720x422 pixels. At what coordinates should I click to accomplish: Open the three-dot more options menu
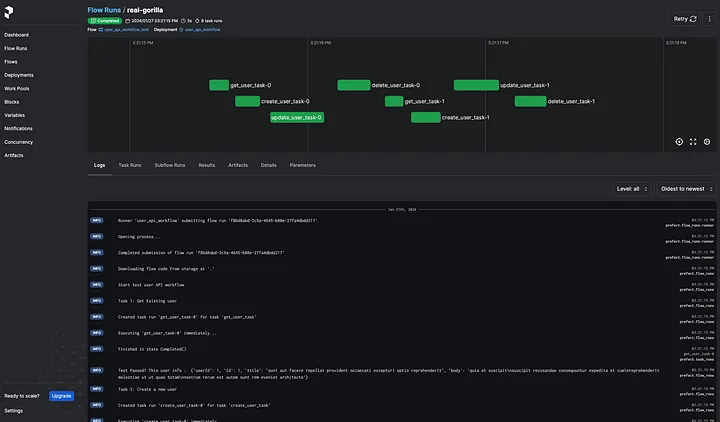(x=709, y=19)
